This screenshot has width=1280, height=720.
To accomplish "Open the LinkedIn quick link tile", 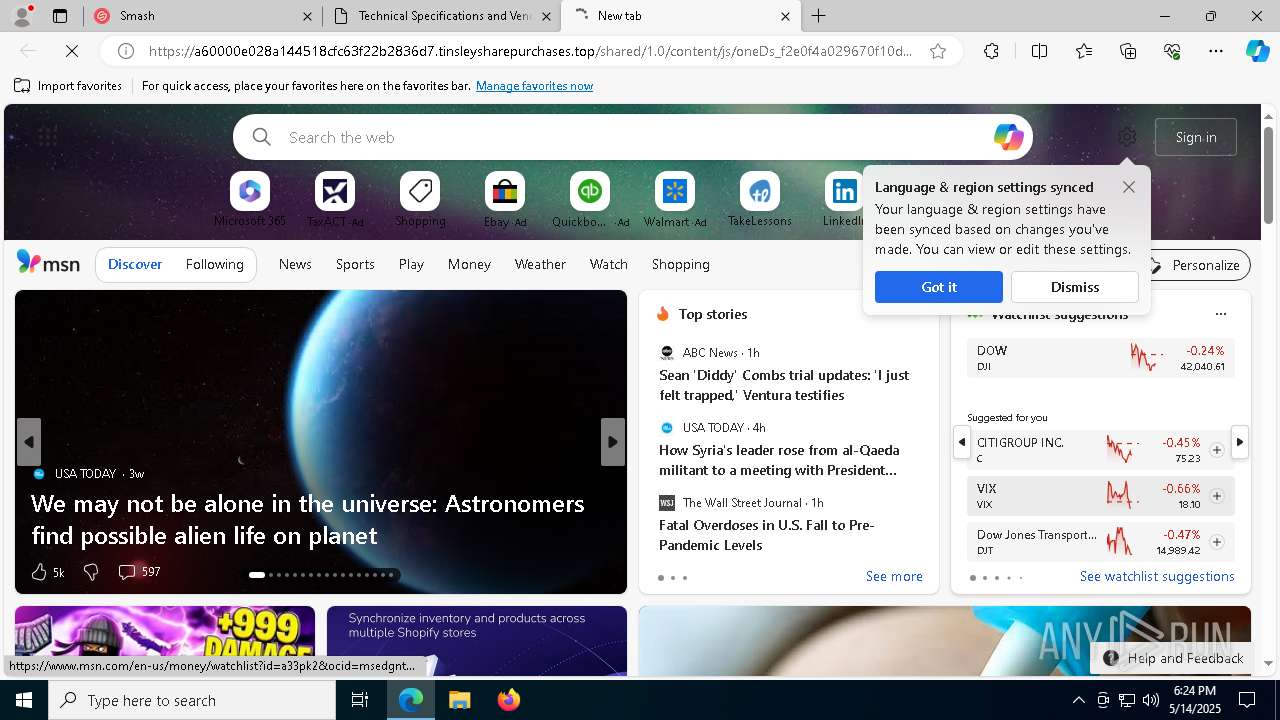I will point(845,199).
